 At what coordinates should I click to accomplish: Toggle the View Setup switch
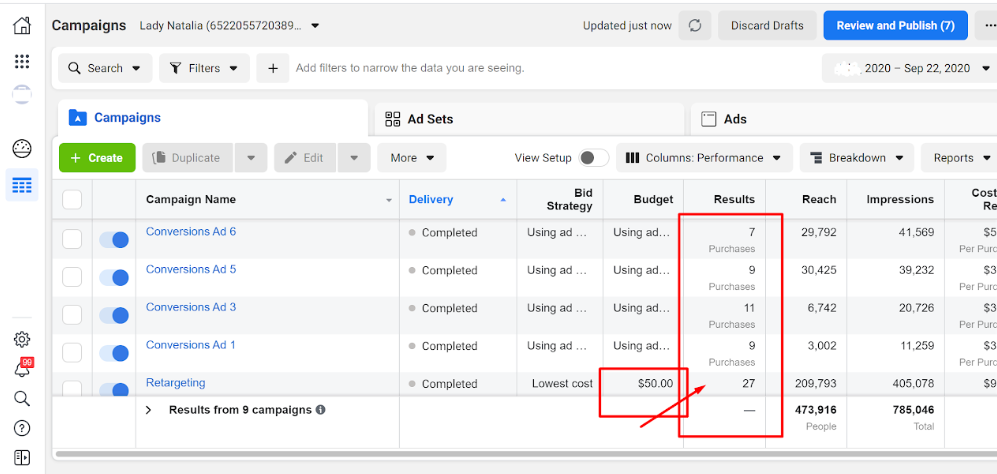coord(593,158)
